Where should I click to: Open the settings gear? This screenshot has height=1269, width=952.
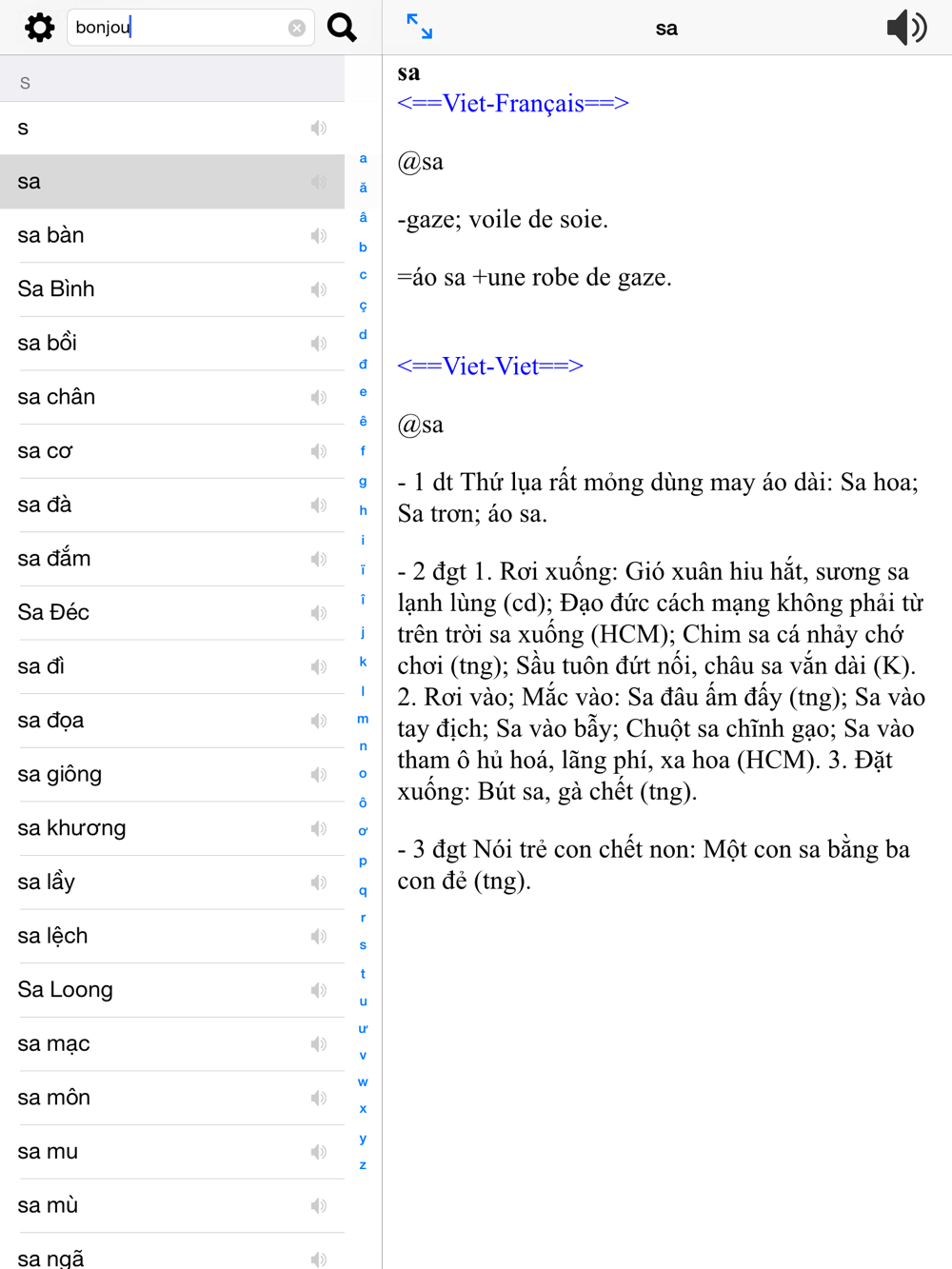coord(39,28)
